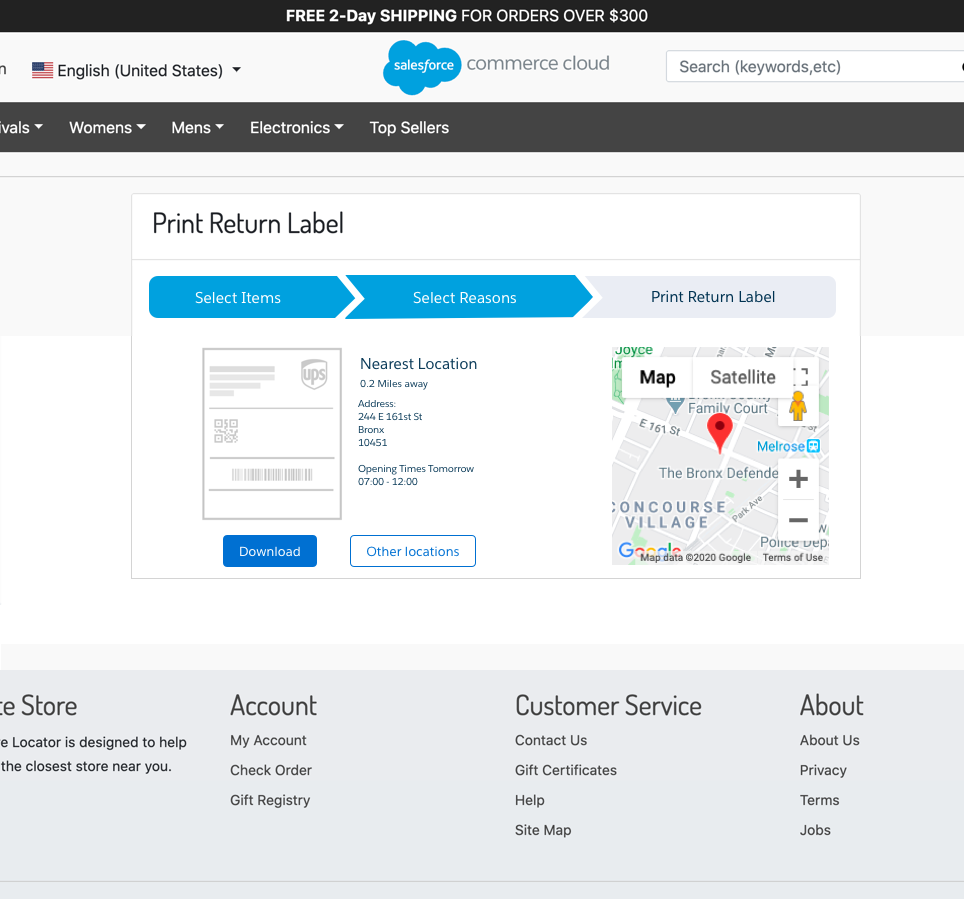Open the Site Map link
This screenshot has height=899, width=964.
(x=543, y=830)
